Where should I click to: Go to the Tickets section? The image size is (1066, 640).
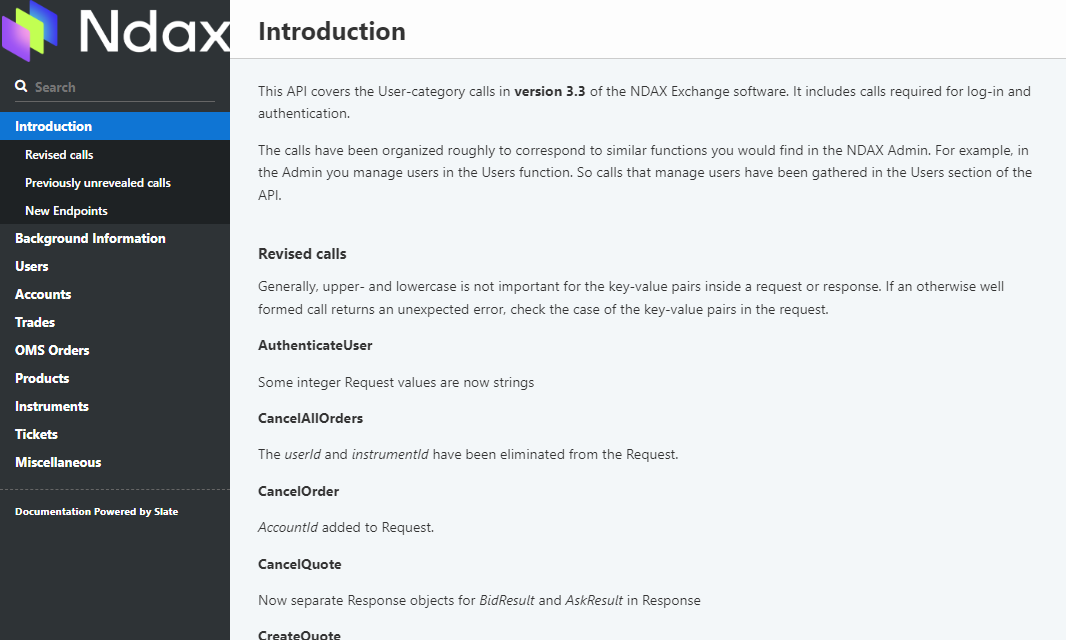pyautogui.click(x=36, y=434)
